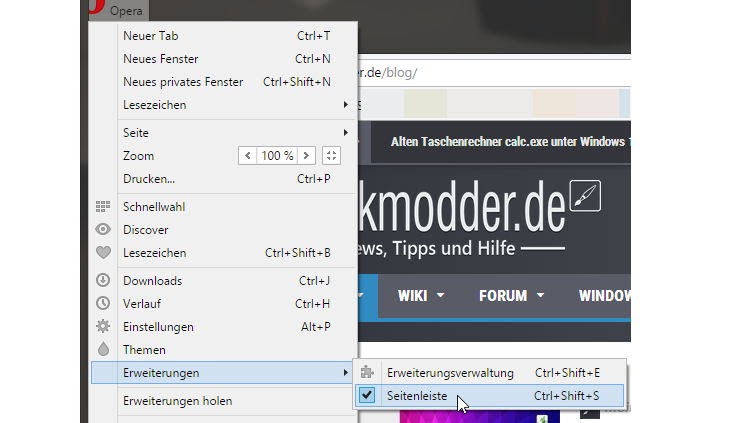Viewport: 753px width, 423px height.
Task: Open the WIKI dropdown on the website
Action: coord(421,296)
